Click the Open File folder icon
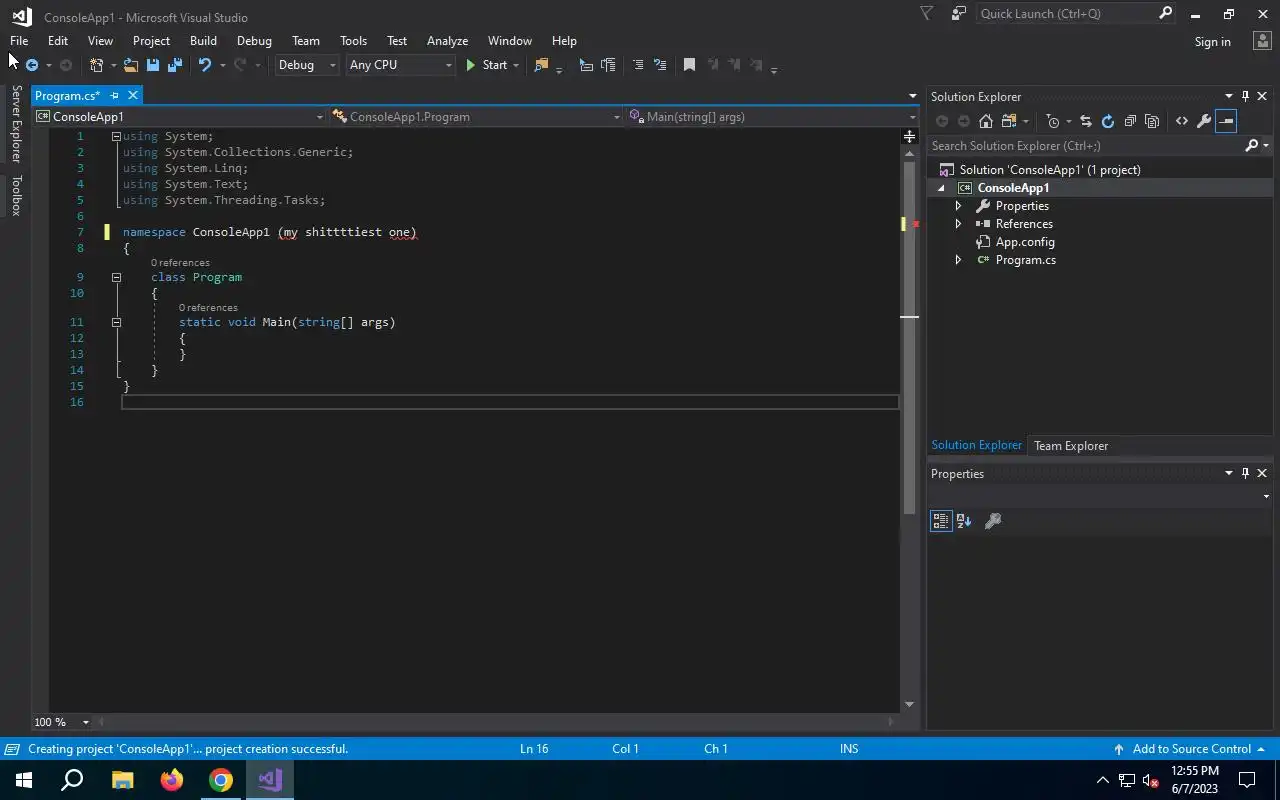Screen dimensions: 1280x800 point(131,65)
